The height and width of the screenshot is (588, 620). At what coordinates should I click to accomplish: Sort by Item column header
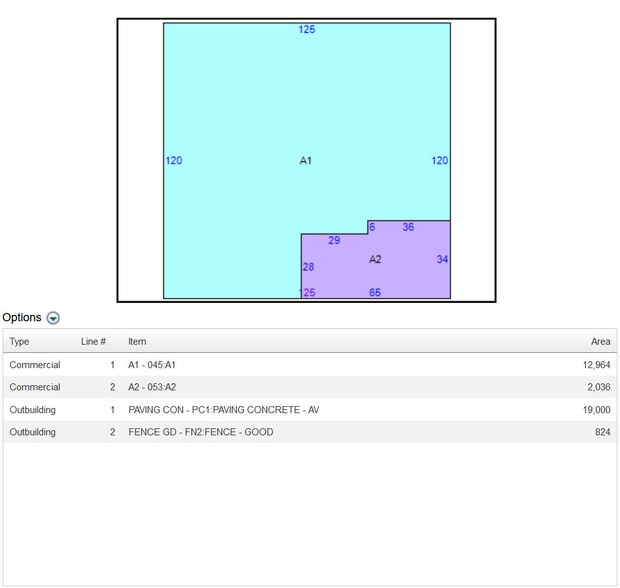137,342
